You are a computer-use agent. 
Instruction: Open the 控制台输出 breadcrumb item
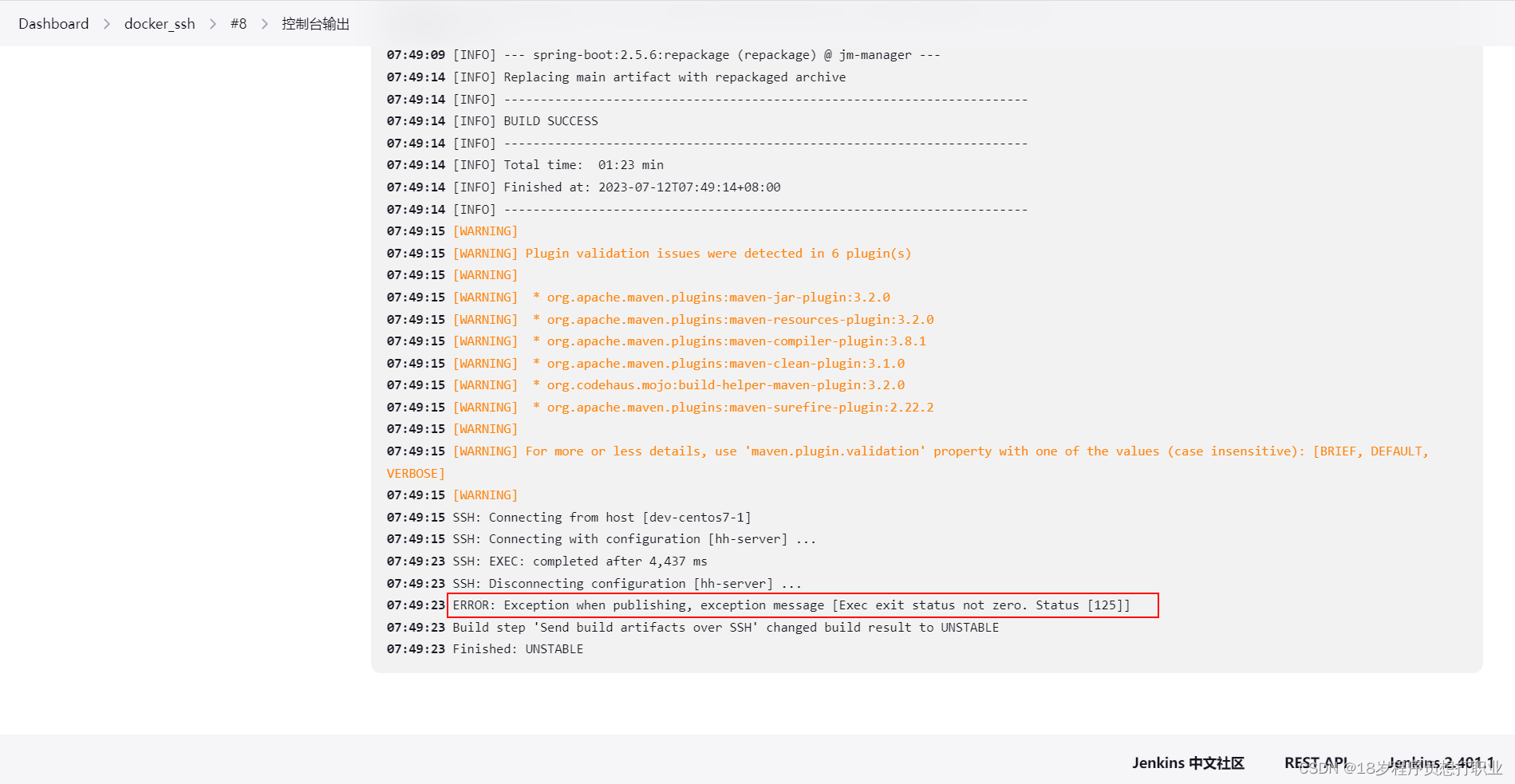click(316, 23)
